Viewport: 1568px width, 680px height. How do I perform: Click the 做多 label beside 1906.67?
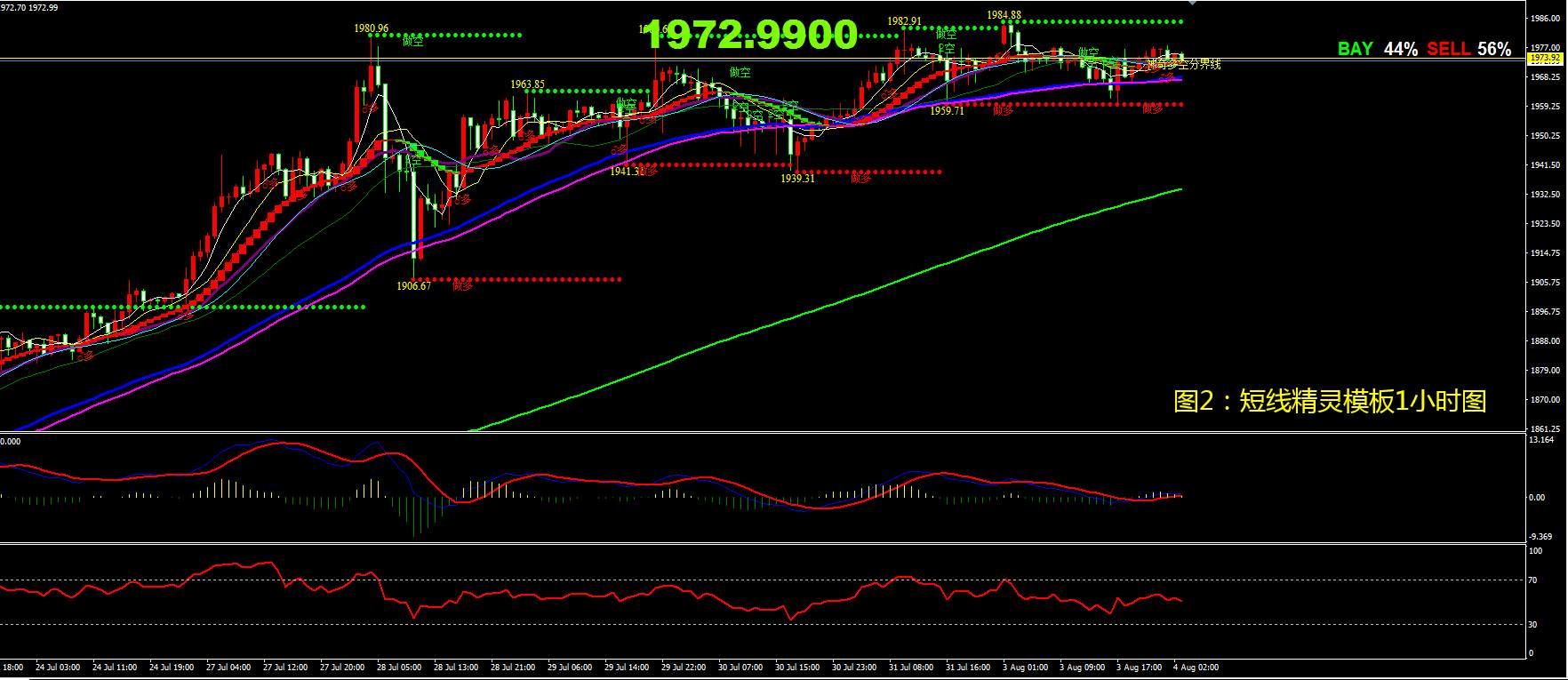(x=463, y=285)
